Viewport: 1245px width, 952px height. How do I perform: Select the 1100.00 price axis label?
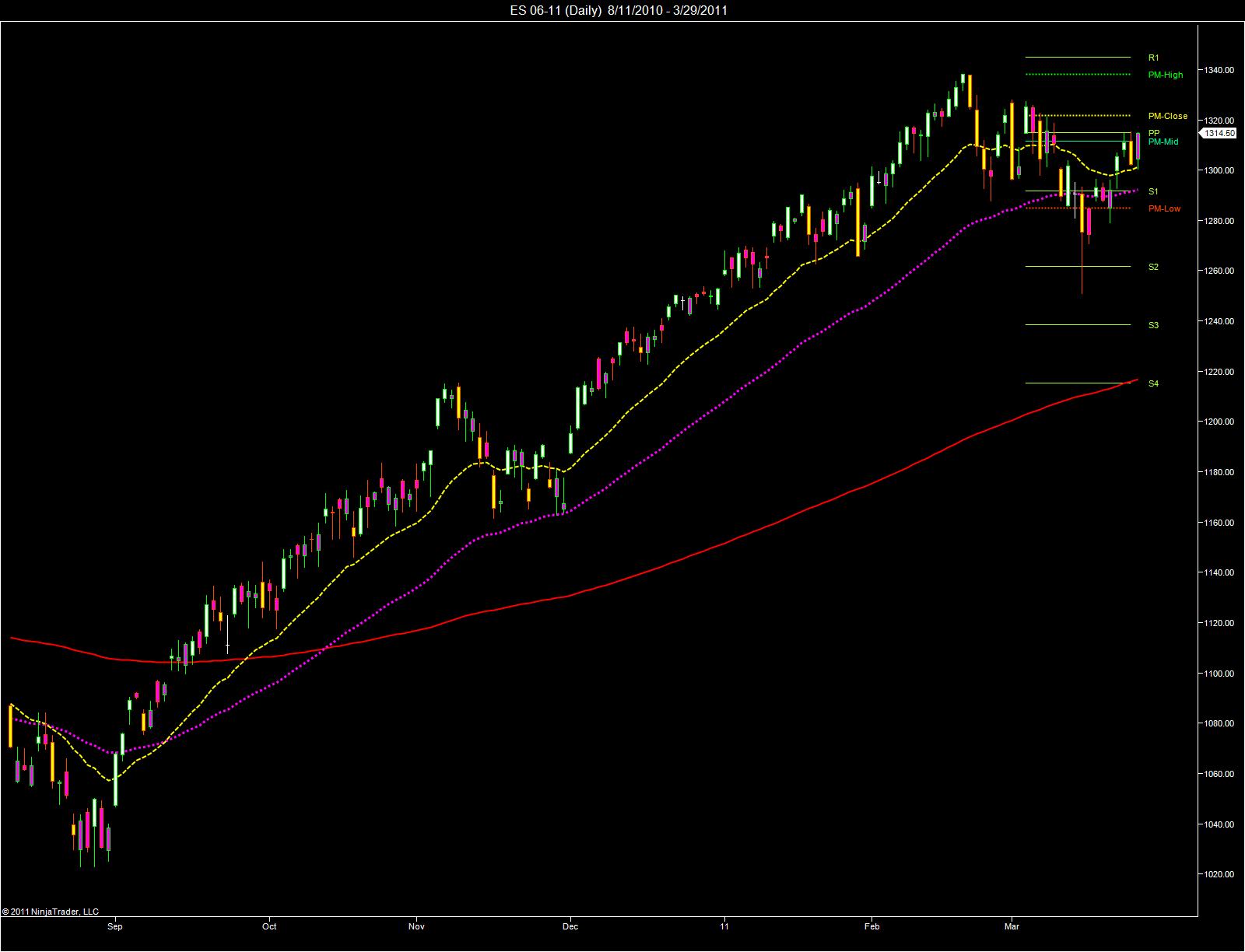coord(1219,674)
